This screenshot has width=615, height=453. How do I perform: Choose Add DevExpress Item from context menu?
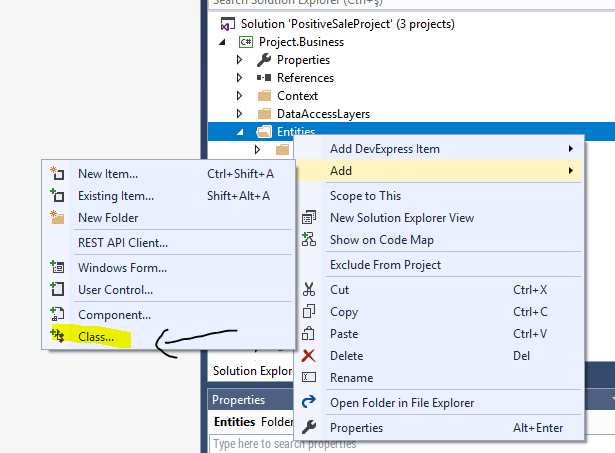(439, 149)
